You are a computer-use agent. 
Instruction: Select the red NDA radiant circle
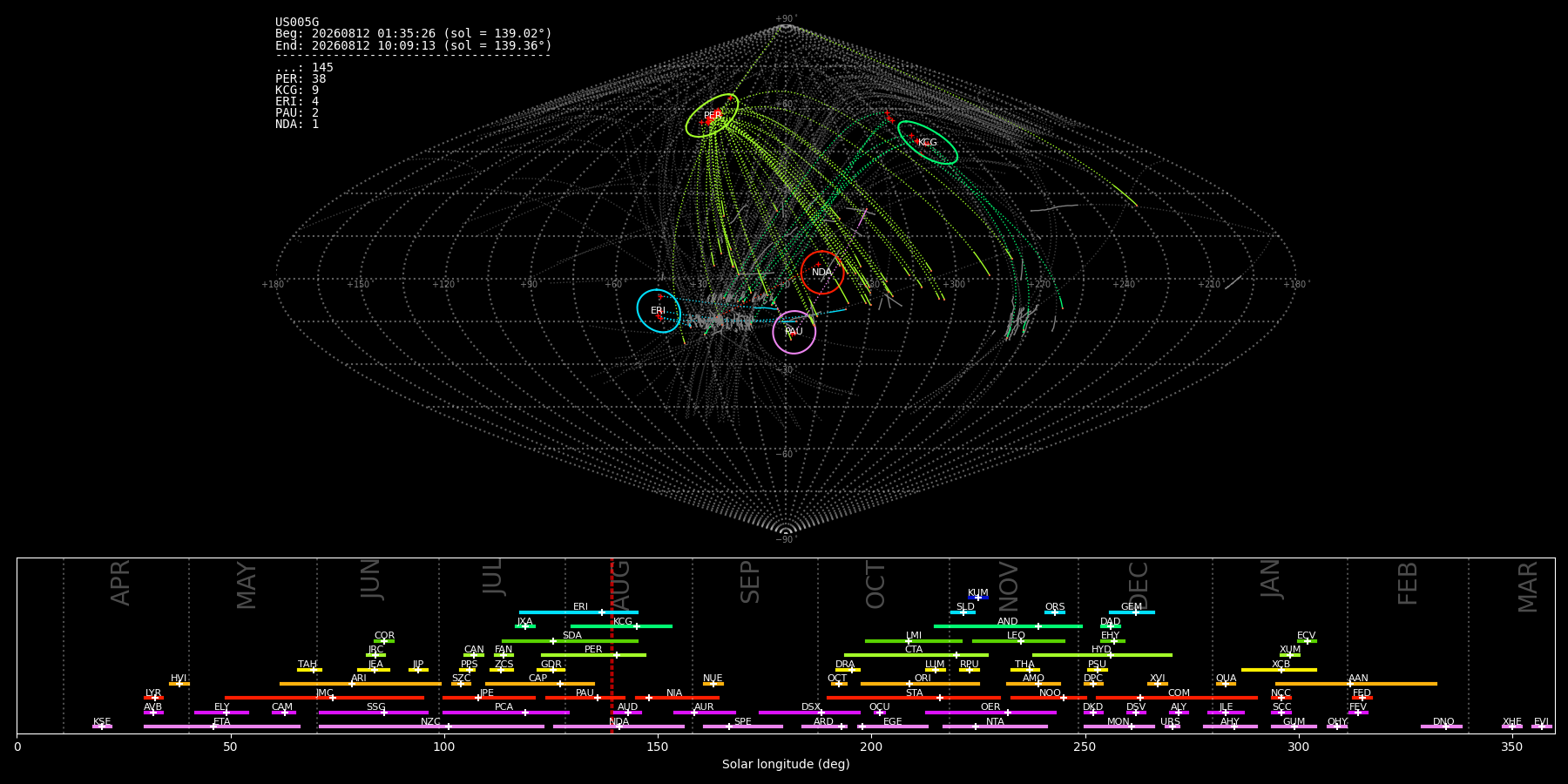point(822,273)
